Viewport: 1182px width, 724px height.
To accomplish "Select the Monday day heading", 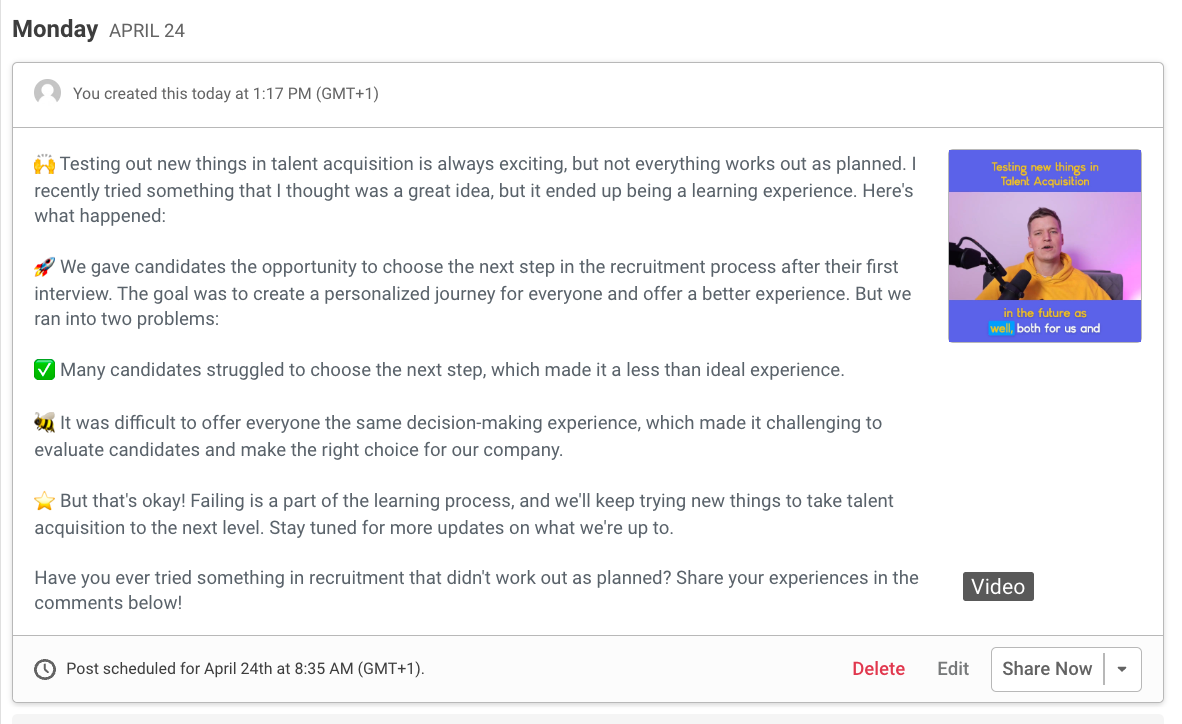I will (55, 29).
